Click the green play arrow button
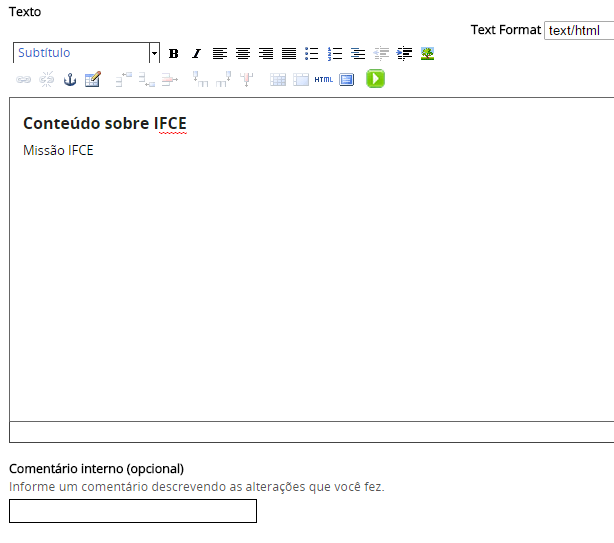 pos(375,79)
